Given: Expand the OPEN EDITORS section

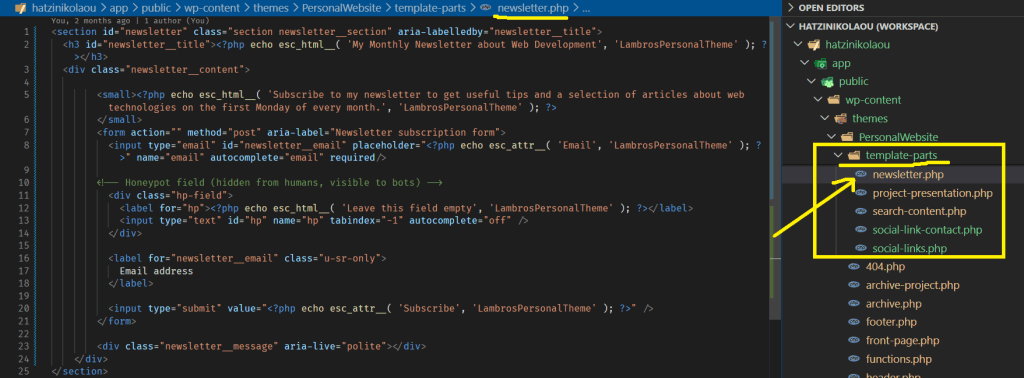Looking at the screenshot, I should tap(792, 8).
